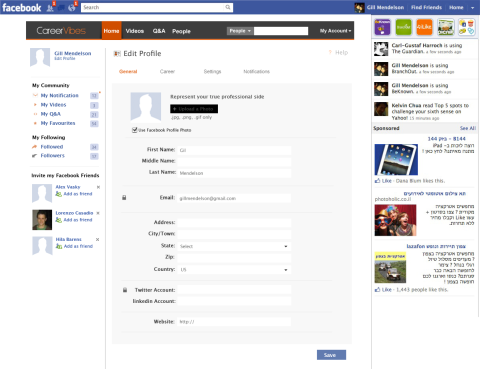Open Facebook friend requests icon
Viewport: 480px width, 369px height.
(50, 8)
